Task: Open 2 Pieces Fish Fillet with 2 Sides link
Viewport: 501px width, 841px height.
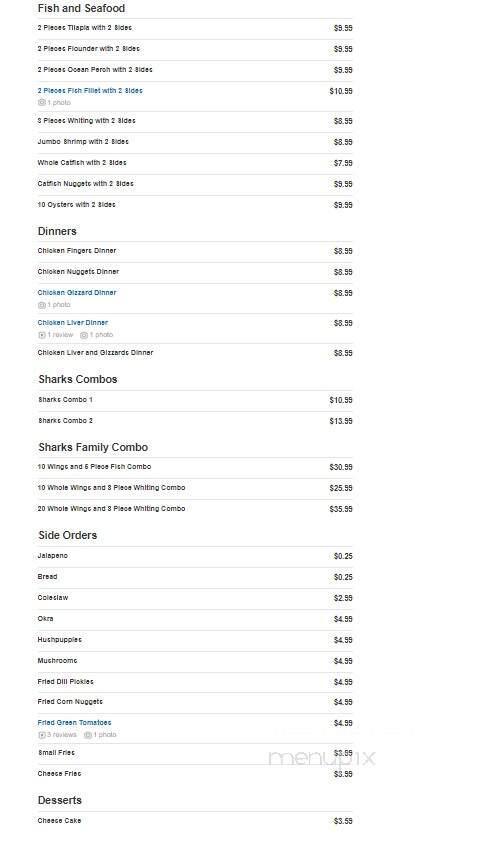Action: (90, 91)
